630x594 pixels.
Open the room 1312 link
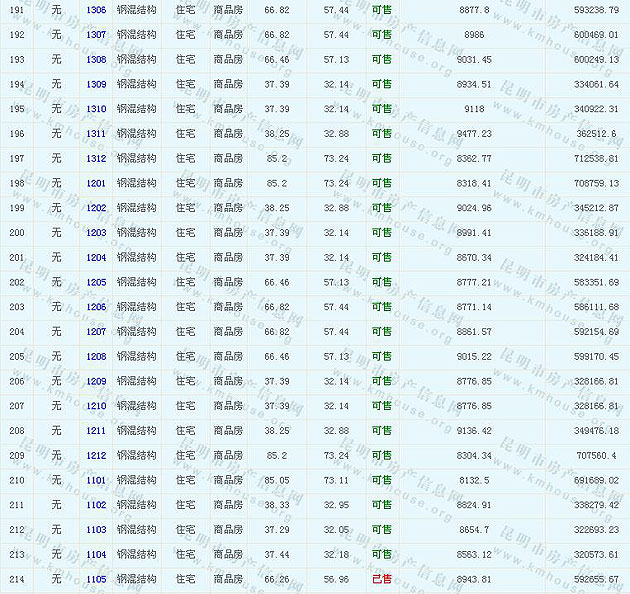tap(96, 158)
